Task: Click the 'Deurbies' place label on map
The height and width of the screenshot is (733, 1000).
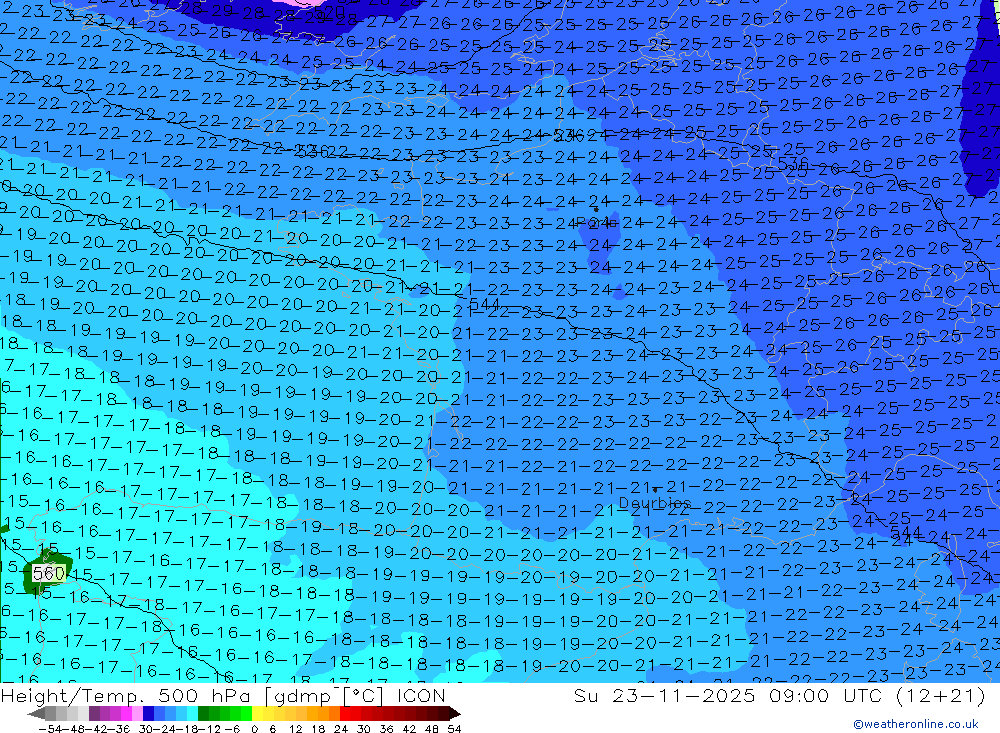Action: [655, 503]
